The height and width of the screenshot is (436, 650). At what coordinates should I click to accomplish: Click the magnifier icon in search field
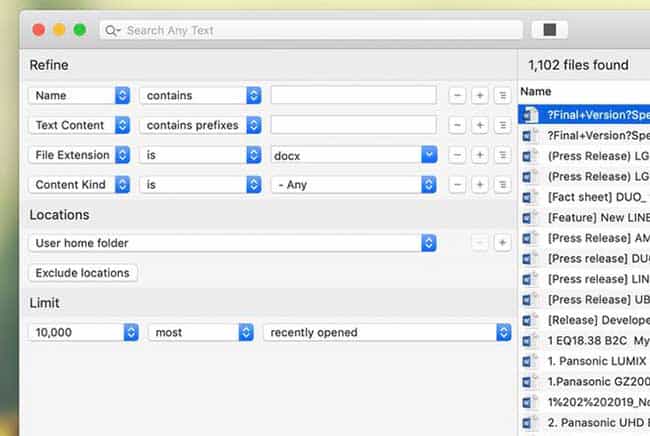[x=114, y=31]
